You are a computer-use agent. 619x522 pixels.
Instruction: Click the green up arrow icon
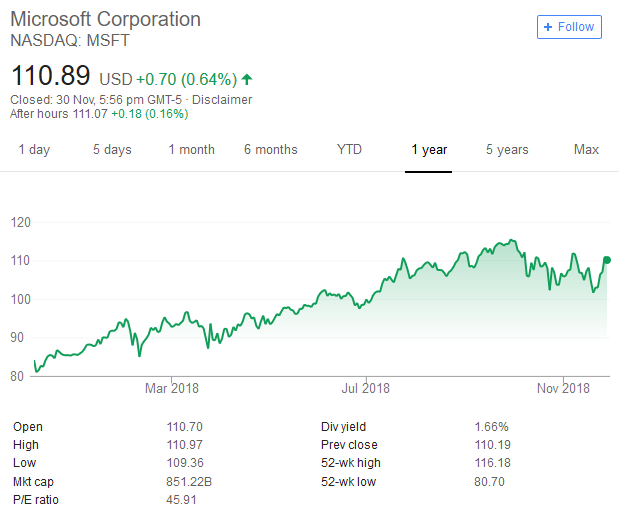[247, 78]
